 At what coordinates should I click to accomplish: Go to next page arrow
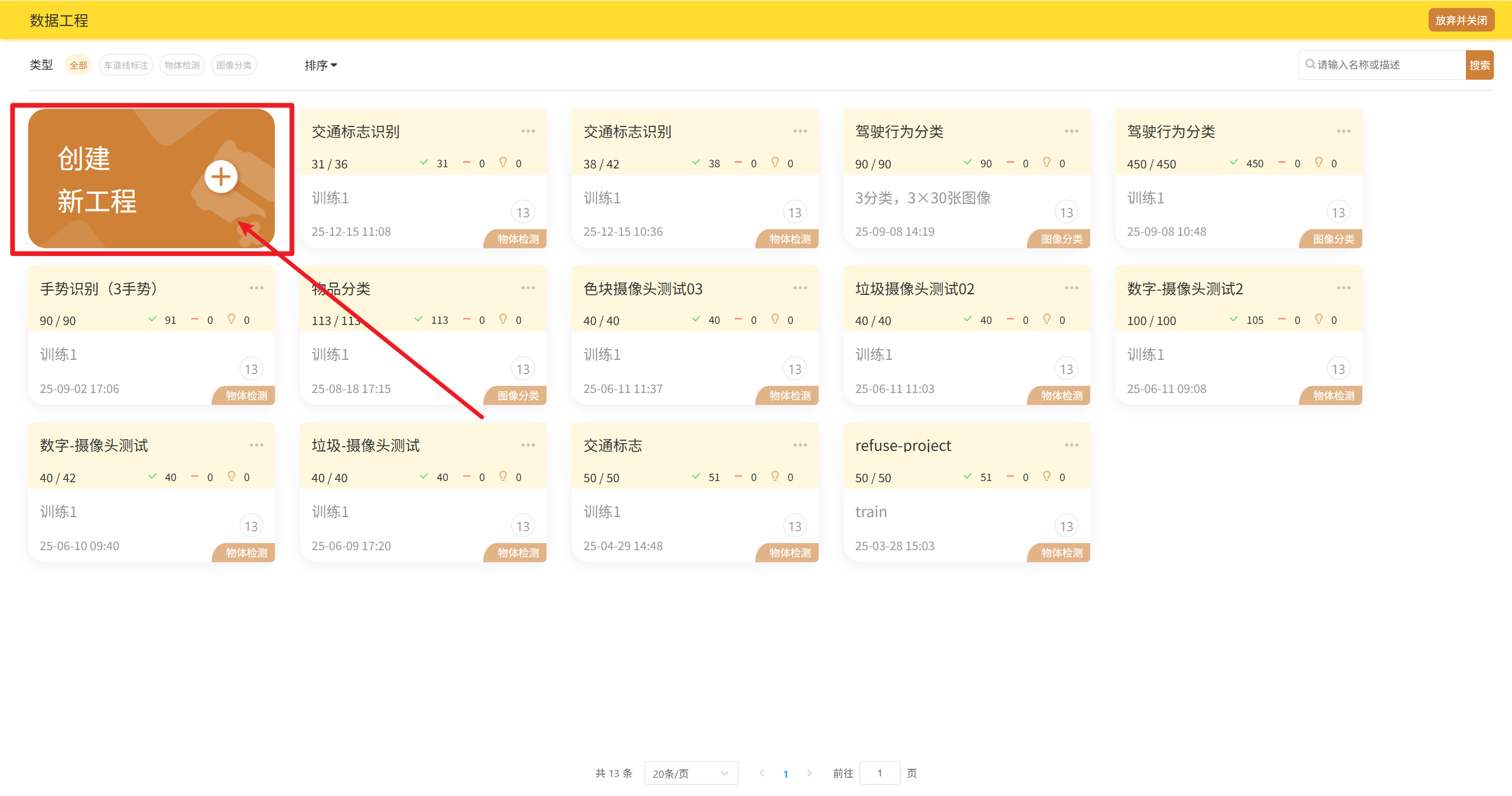coord(809,773)
